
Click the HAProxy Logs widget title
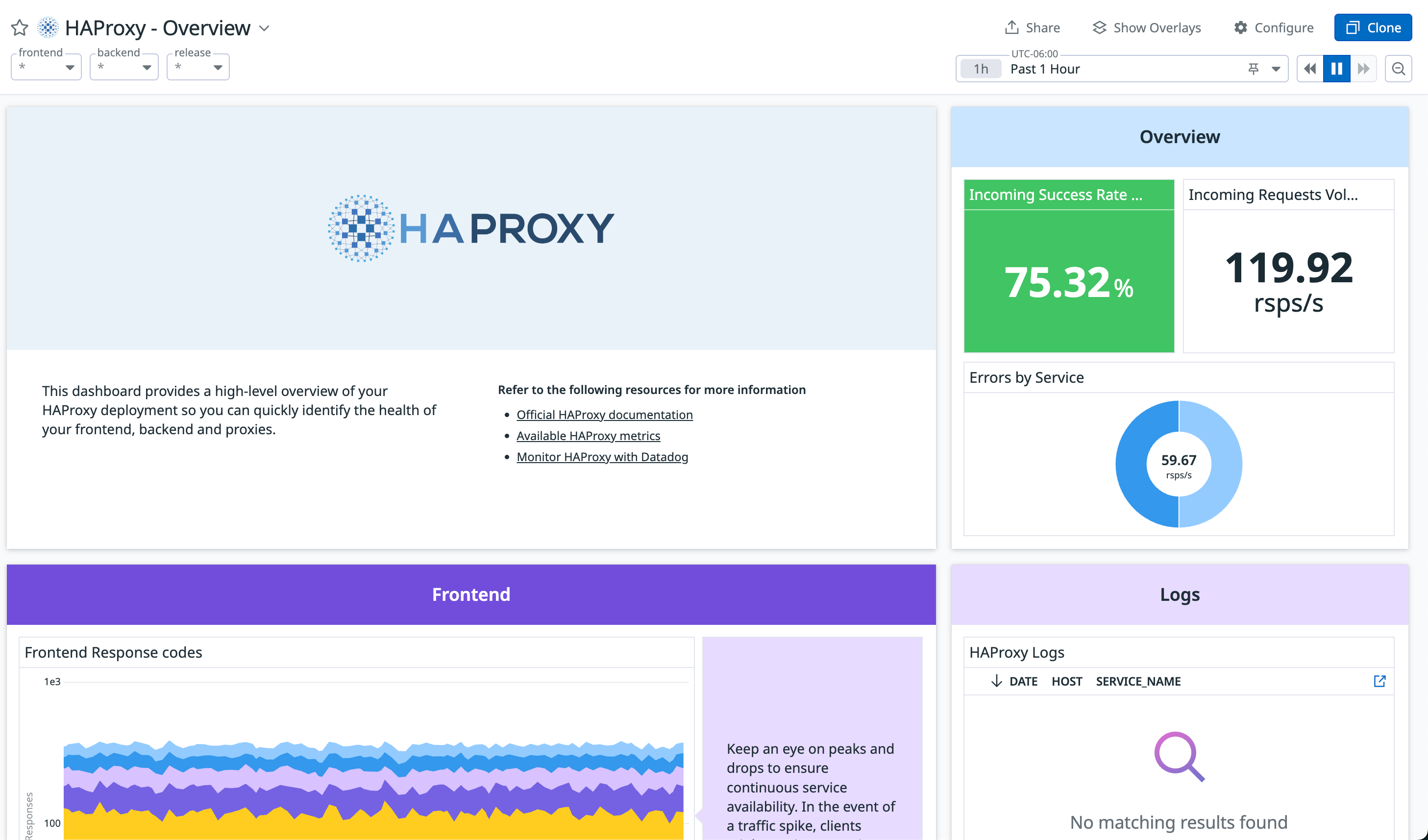(x=1016, y=652)
